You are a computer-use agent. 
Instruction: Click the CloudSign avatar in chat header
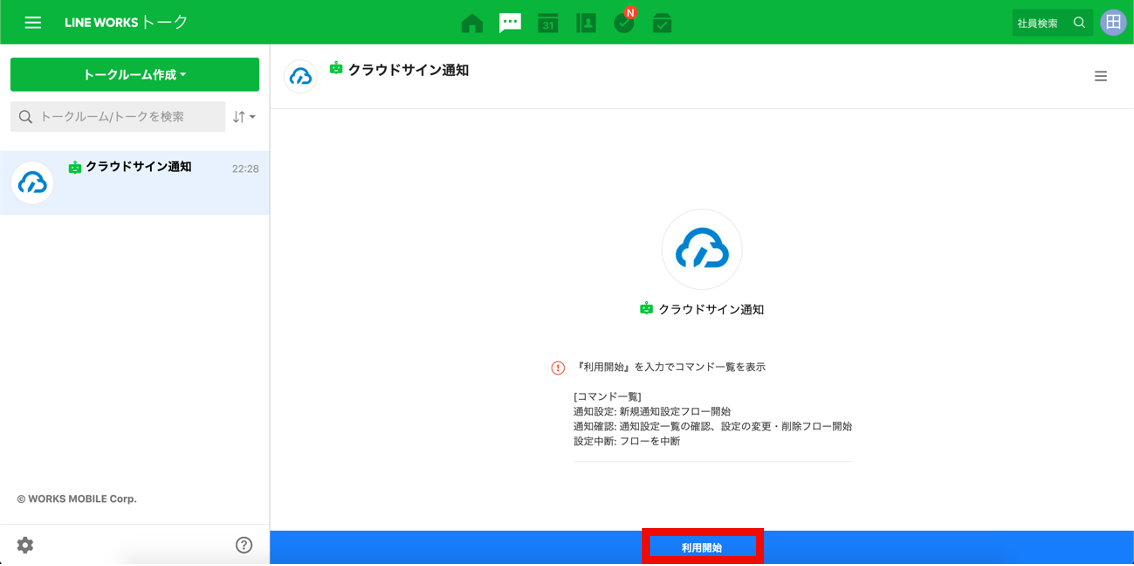coord(301,77)
